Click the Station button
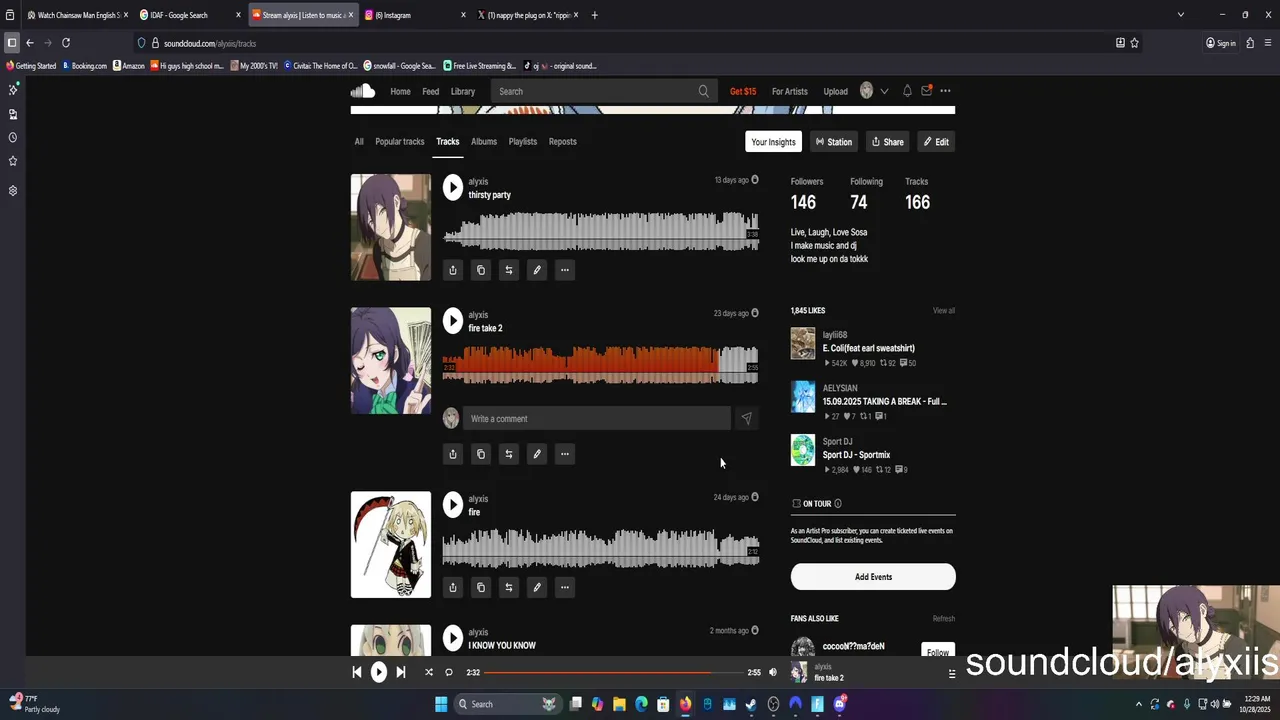 coord(834,142)
